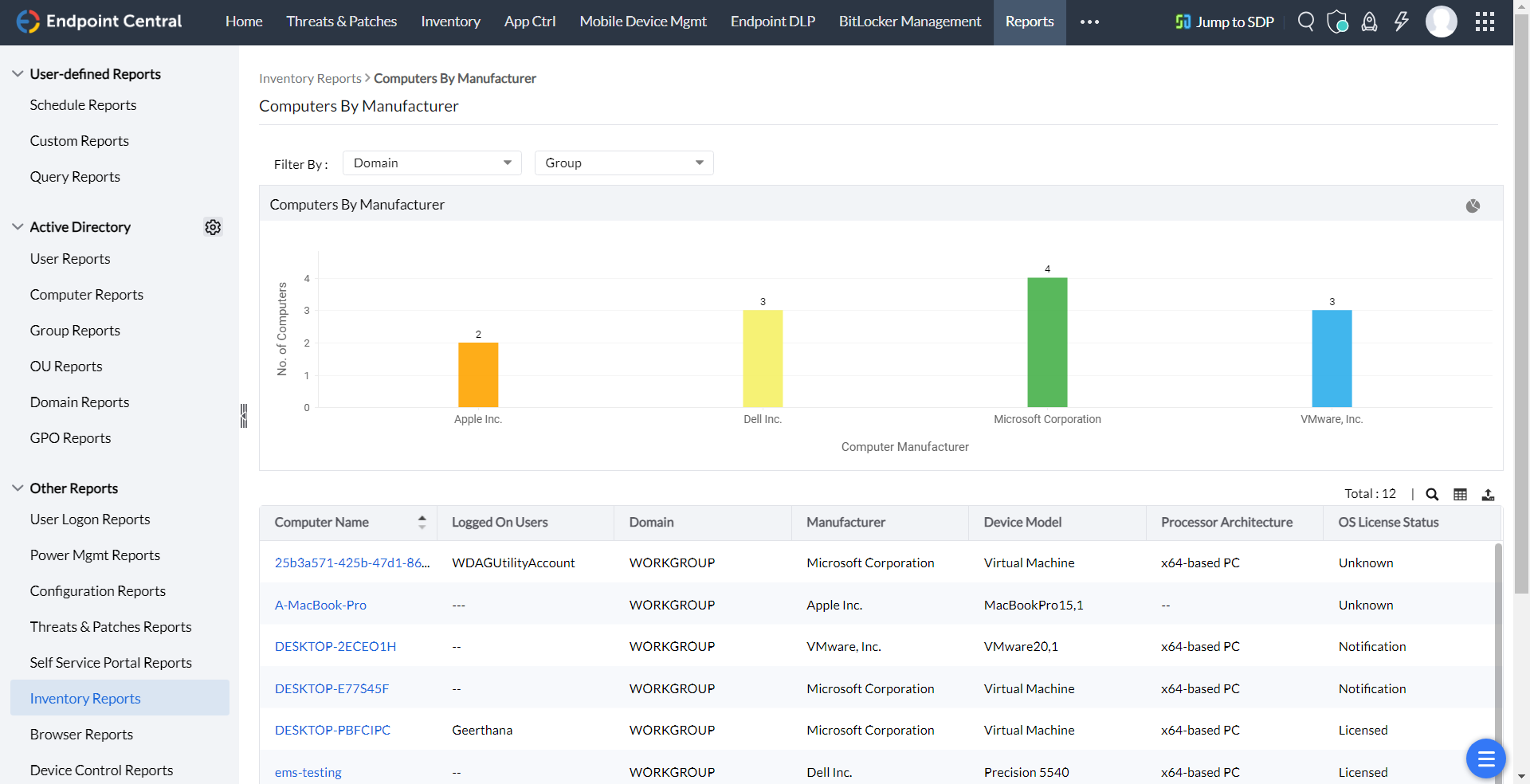Viewport: 1530px width, 784px height.
Task: Click the export icon above the table
Action: pyautogui.click(x=1489, y=494)
